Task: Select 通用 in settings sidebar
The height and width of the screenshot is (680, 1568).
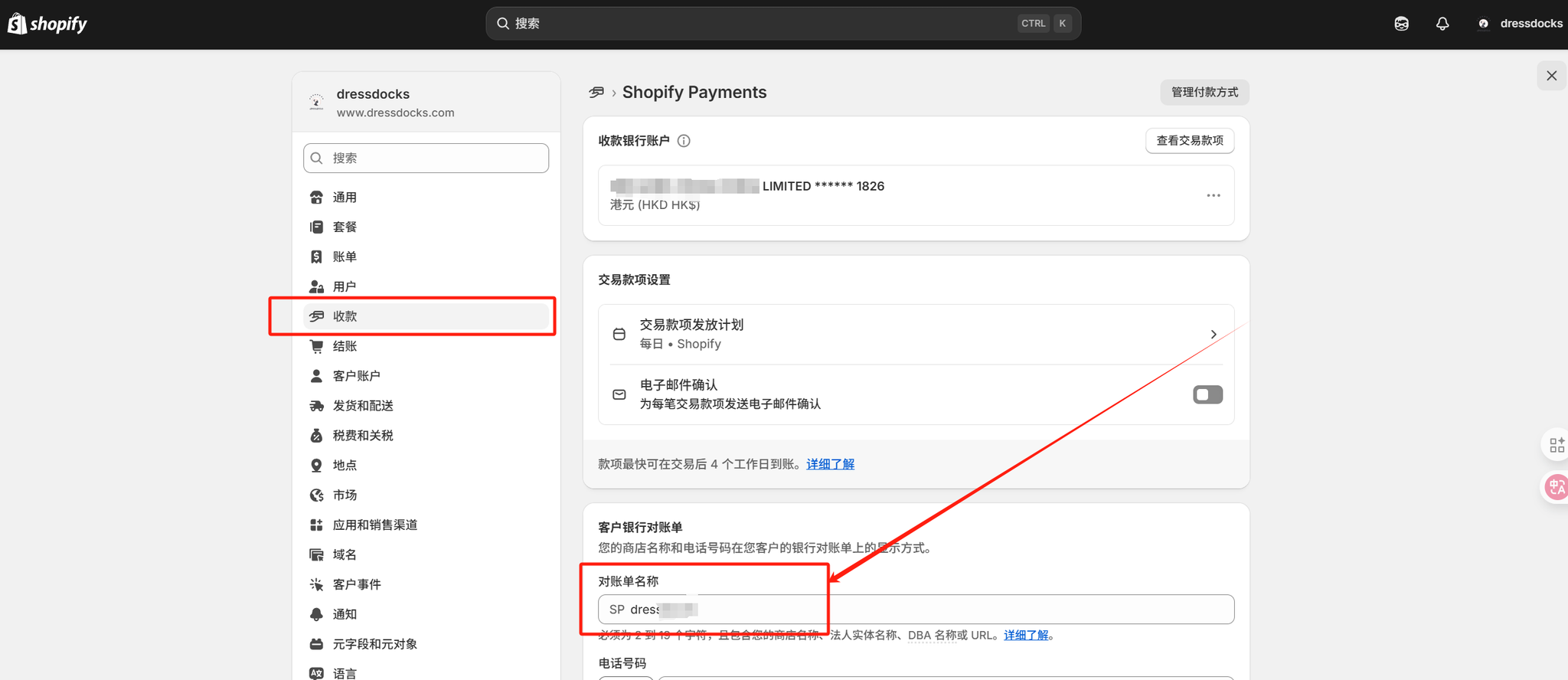Action: pyautogui.click(x=345, y=198)
